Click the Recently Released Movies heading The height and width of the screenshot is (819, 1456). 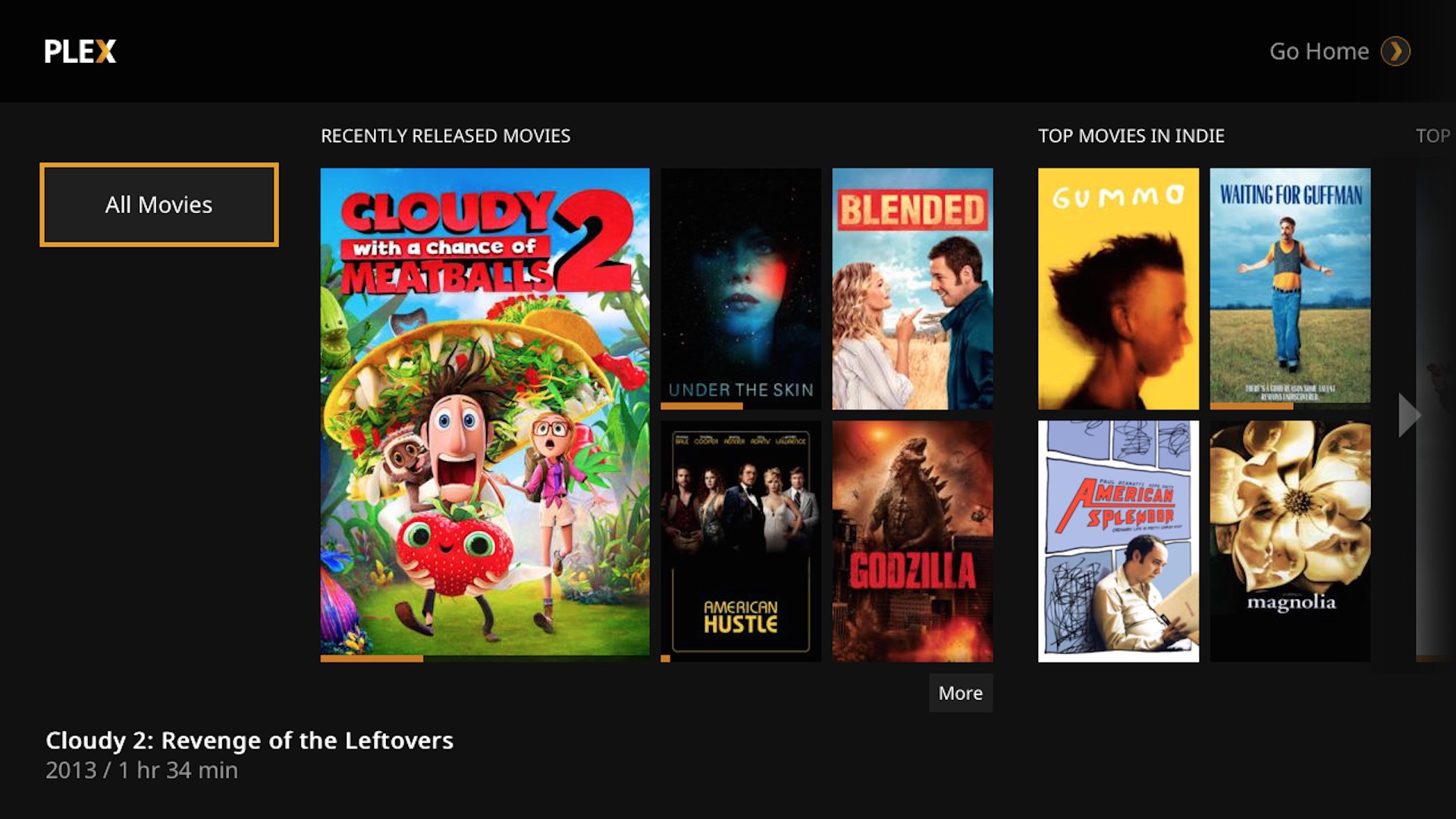point(445,136)
